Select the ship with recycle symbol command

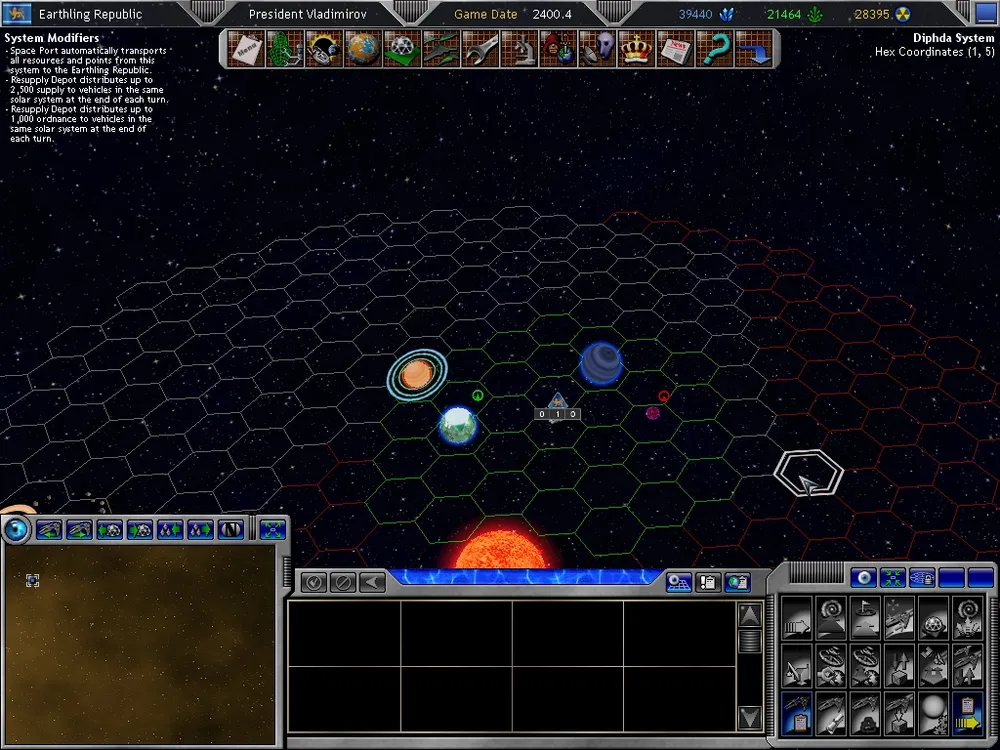pos(865,713)
